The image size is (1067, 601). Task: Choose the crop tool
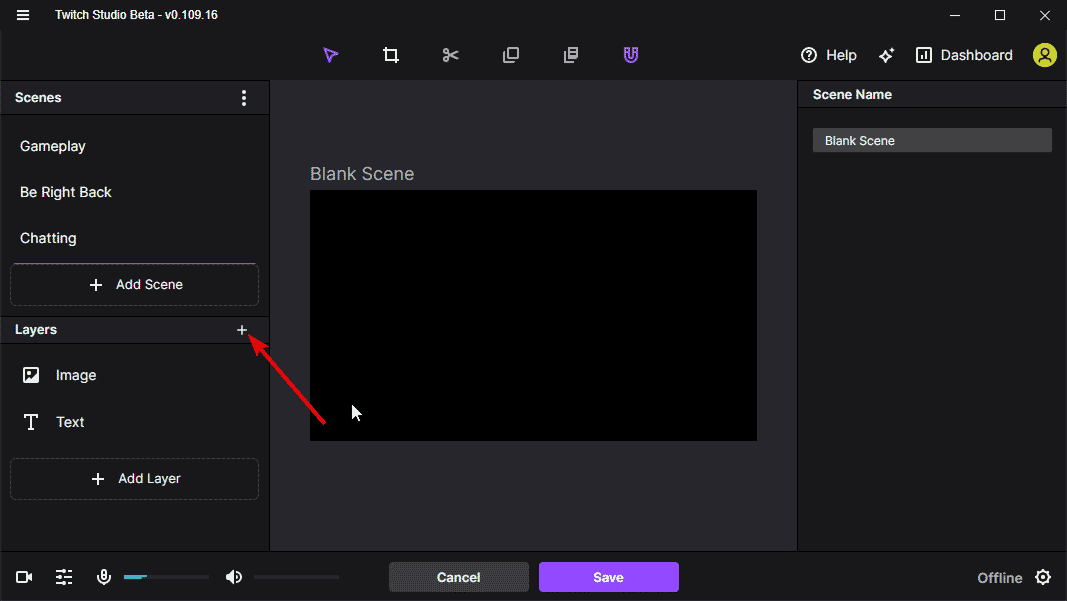(x=391, y=55)
